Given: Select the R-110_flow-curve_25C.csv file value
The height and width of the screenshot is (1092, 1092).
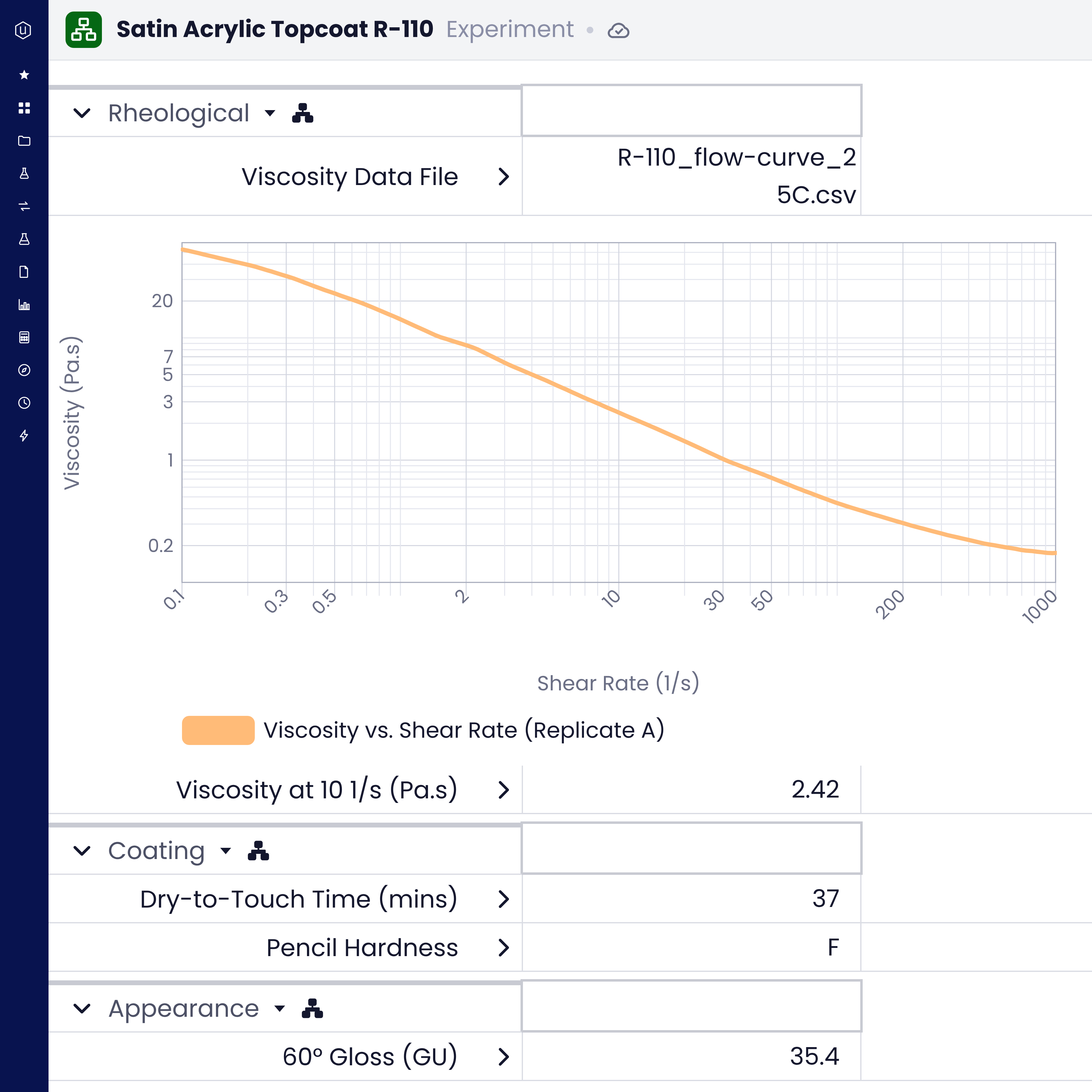Looking at the screenshot, I should tap(736, 176).
